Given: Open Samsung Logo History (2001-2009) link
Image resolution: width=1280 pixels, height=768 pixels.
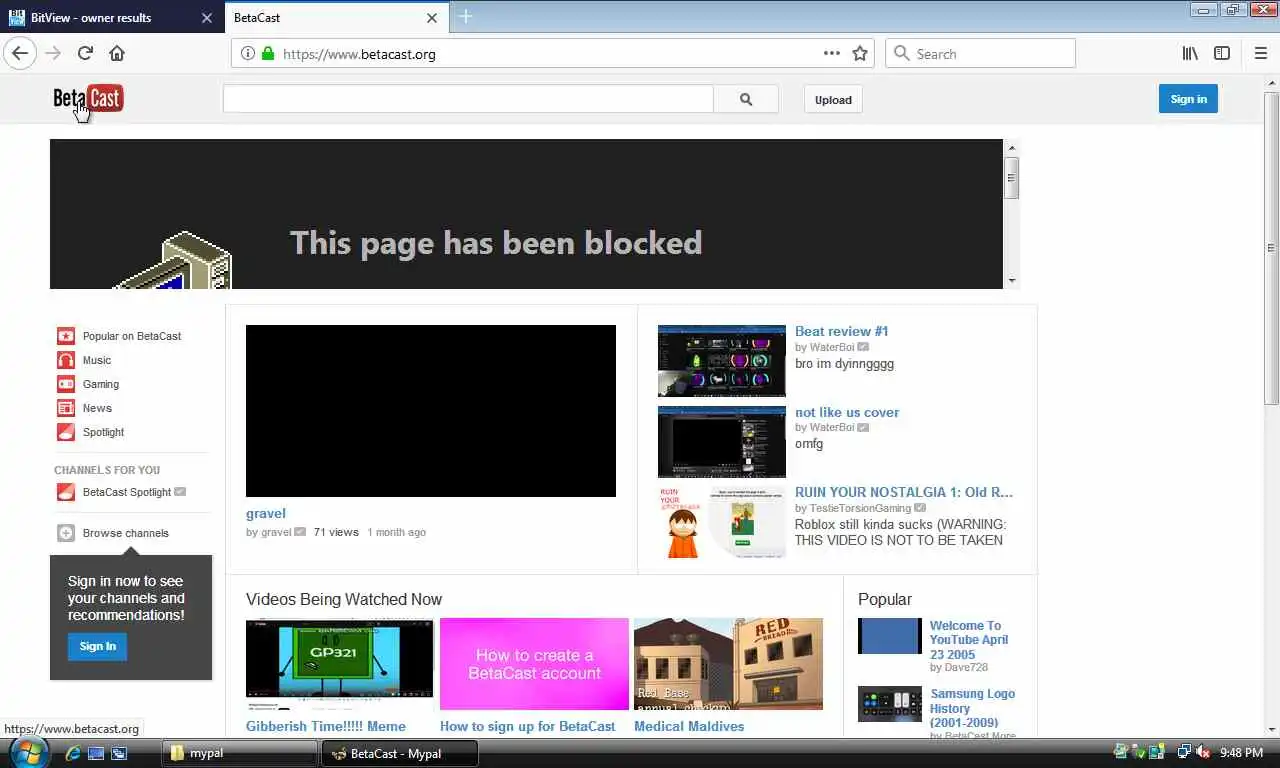Looking at the screenshot, I should coord(972,708).
